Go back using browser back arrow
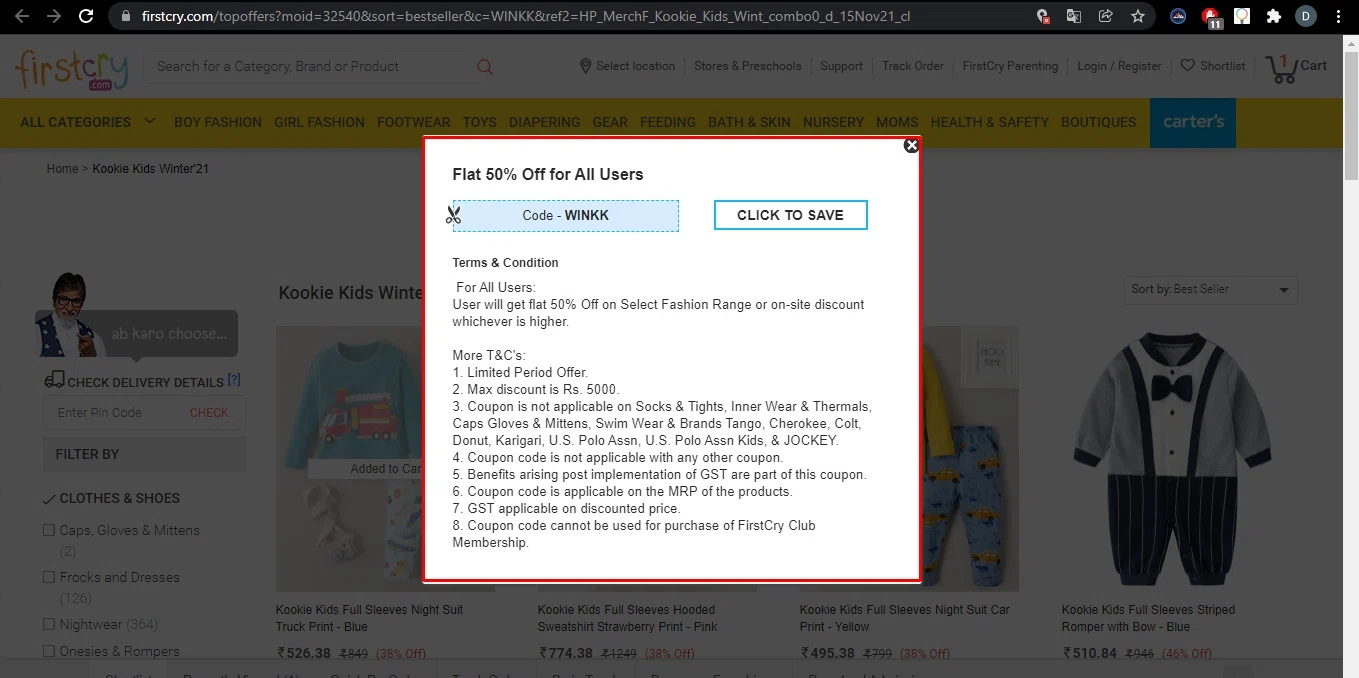The height and width of the screenshot is (678, 1359). coord(22,16)
